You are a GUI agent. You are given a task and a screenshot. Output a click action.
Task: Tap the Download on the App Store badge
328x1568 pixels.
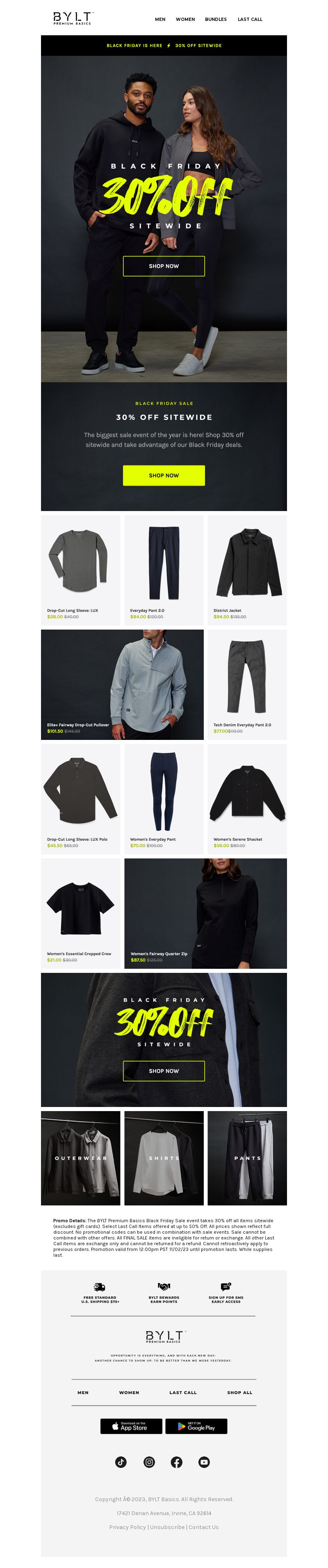coord(132,1426)
